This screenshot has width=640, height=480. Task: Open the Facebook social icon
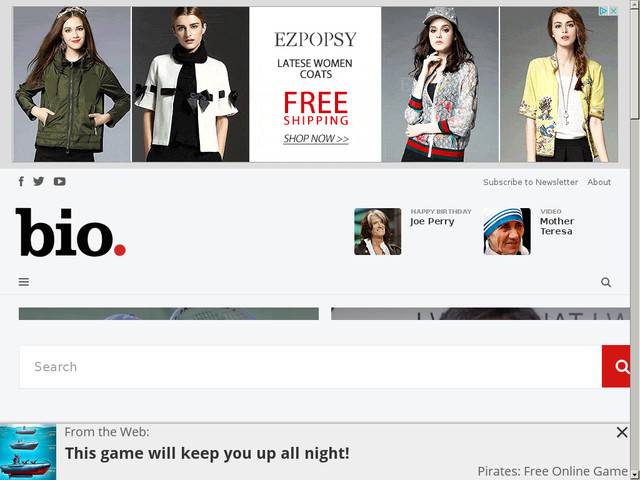21,181
